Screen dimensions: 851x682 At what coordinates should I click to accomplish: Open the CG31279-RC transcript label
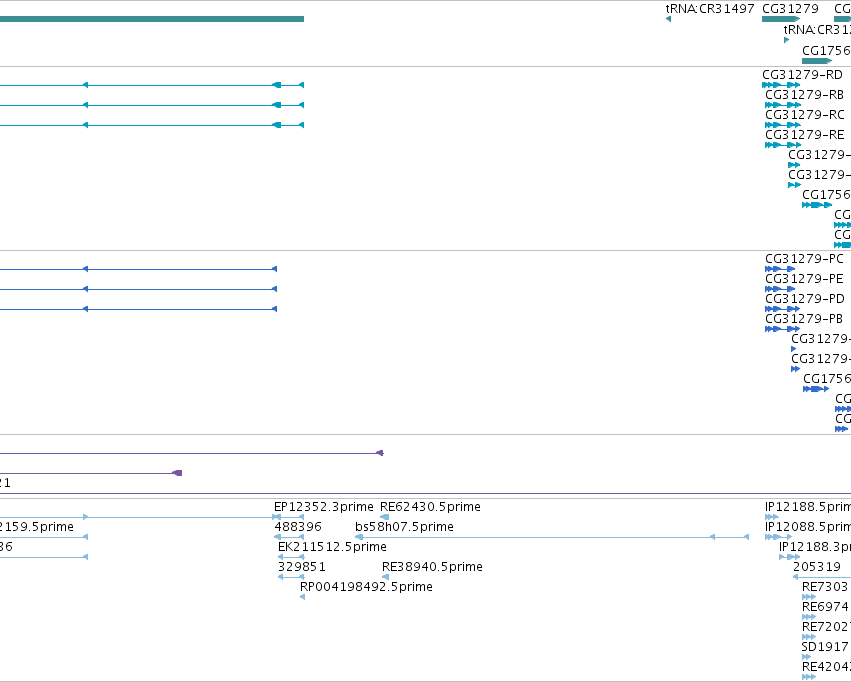805,114
